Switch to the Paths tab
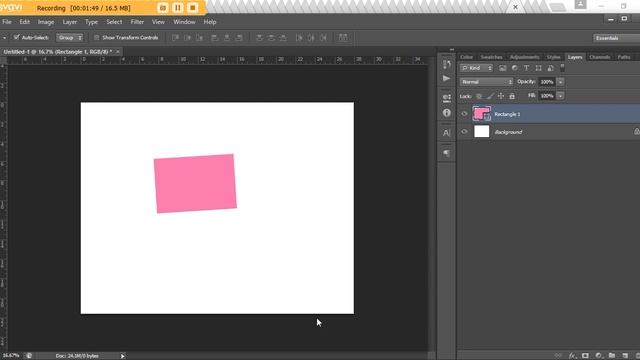 (x=624, y=57)
